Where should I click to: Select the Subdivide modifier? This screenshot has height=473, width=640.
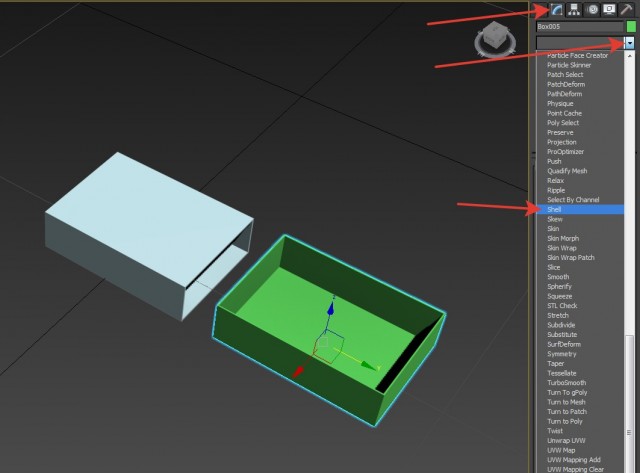(561, 325)
